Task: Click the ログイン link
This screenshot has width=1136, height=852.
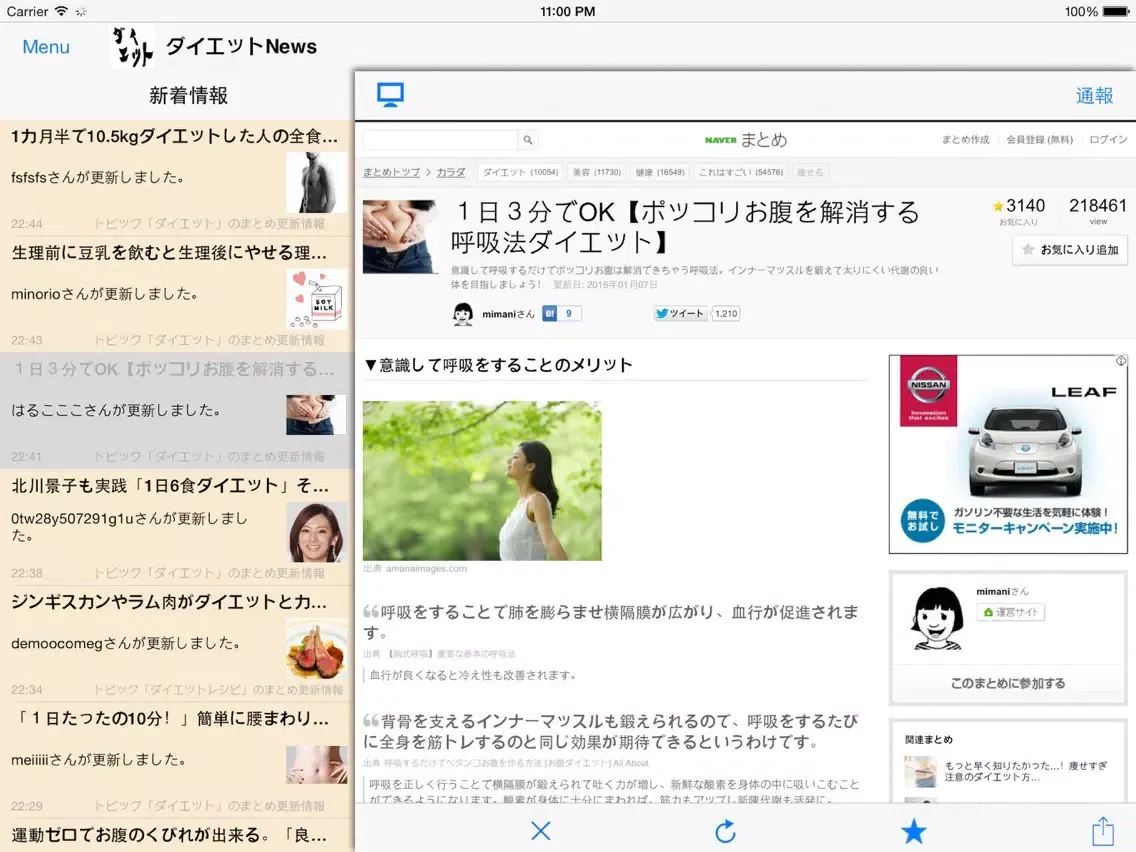Action: click(x=1108, y=140)
